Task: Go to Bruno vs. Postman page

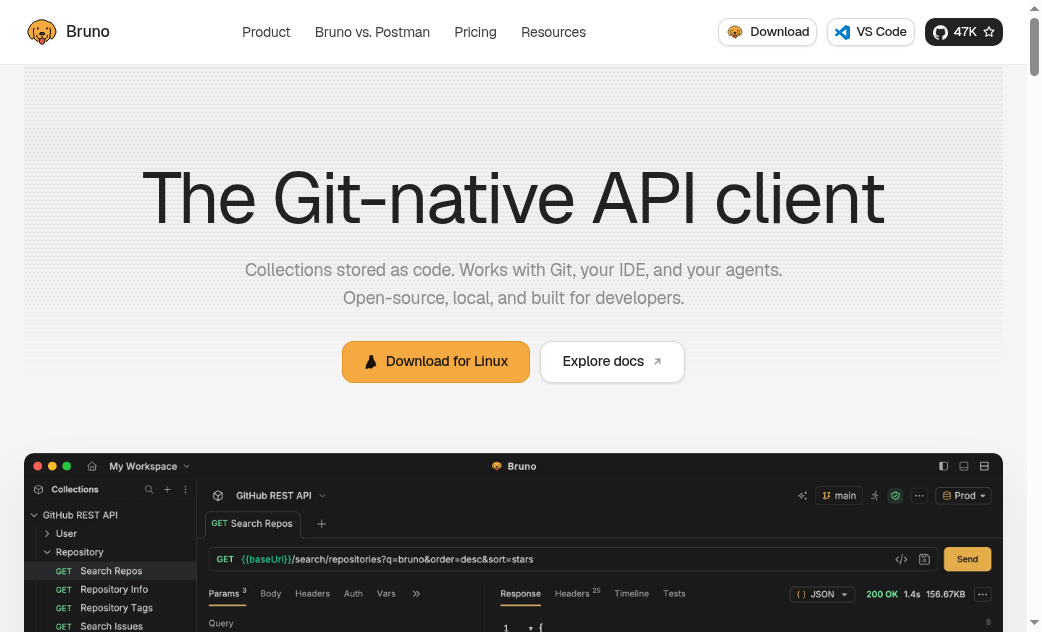Action: (372, 32)
